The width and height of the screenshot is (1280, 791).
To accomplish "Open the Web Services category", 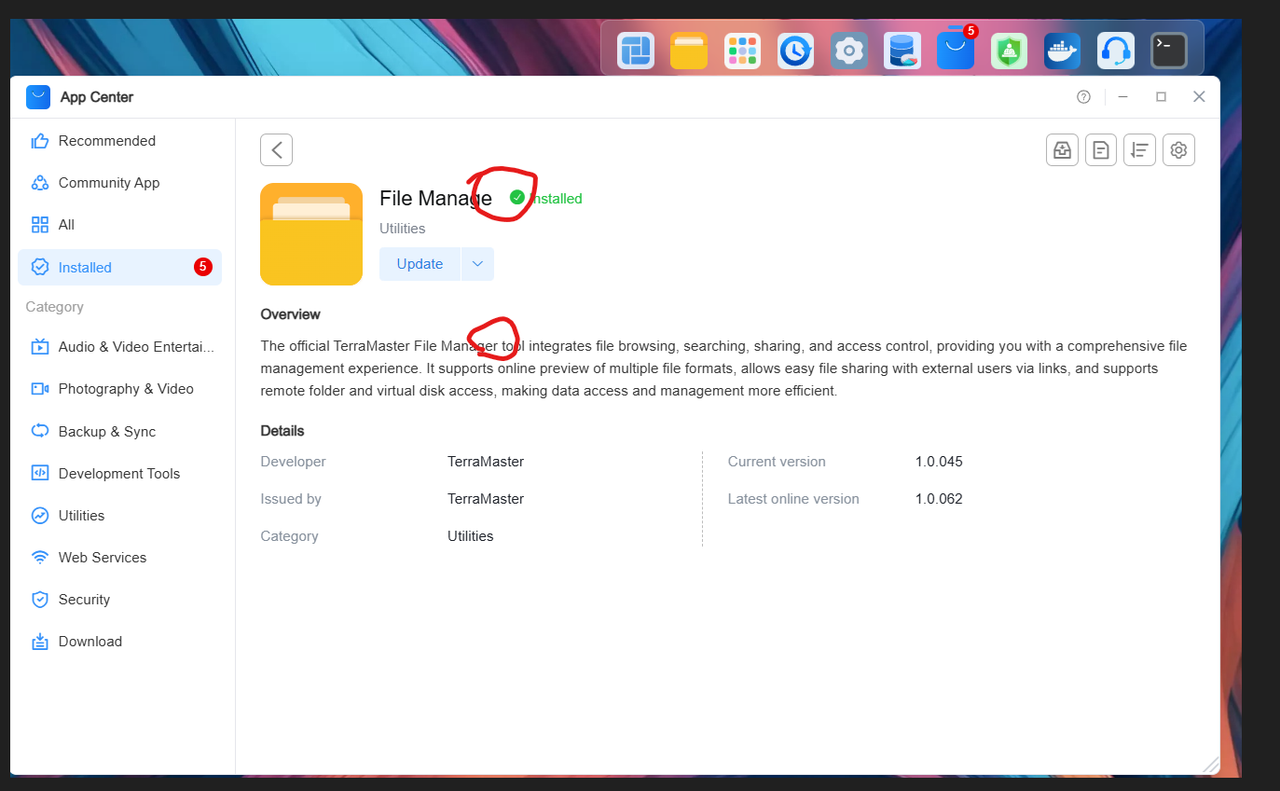I will [120, 558].
